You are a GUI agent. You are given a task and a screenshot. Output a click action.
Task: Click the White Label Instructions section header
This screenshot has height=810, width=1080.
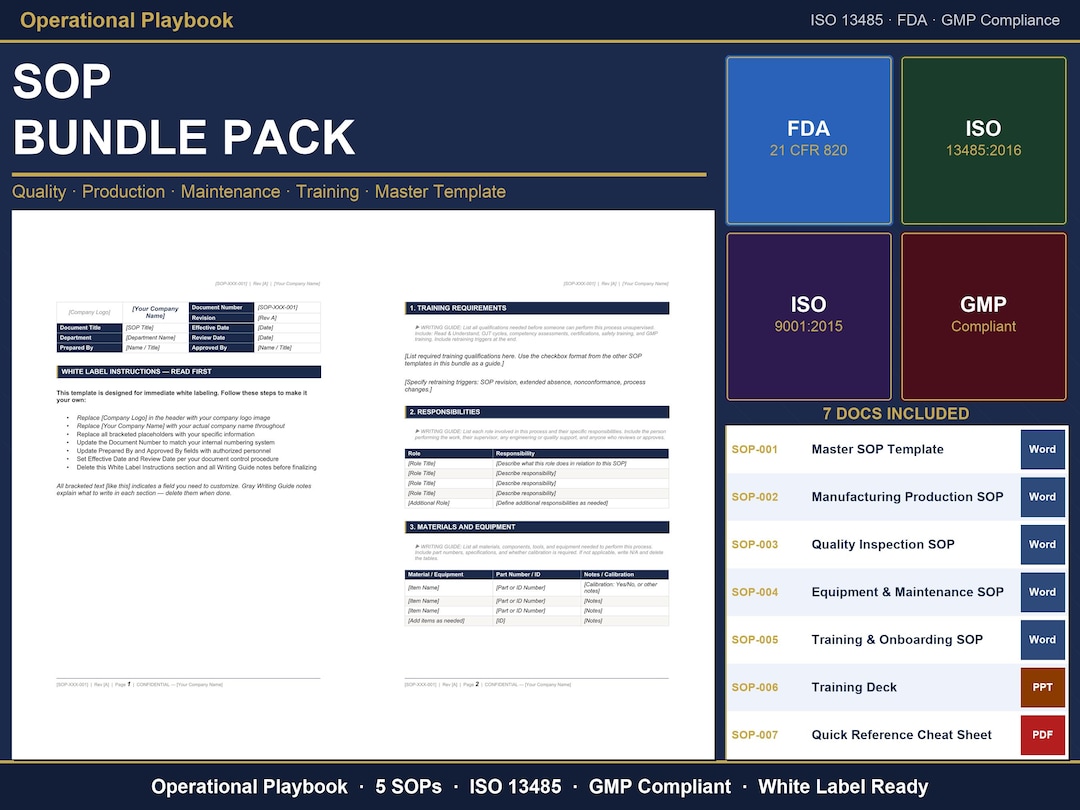coord(189,371)
